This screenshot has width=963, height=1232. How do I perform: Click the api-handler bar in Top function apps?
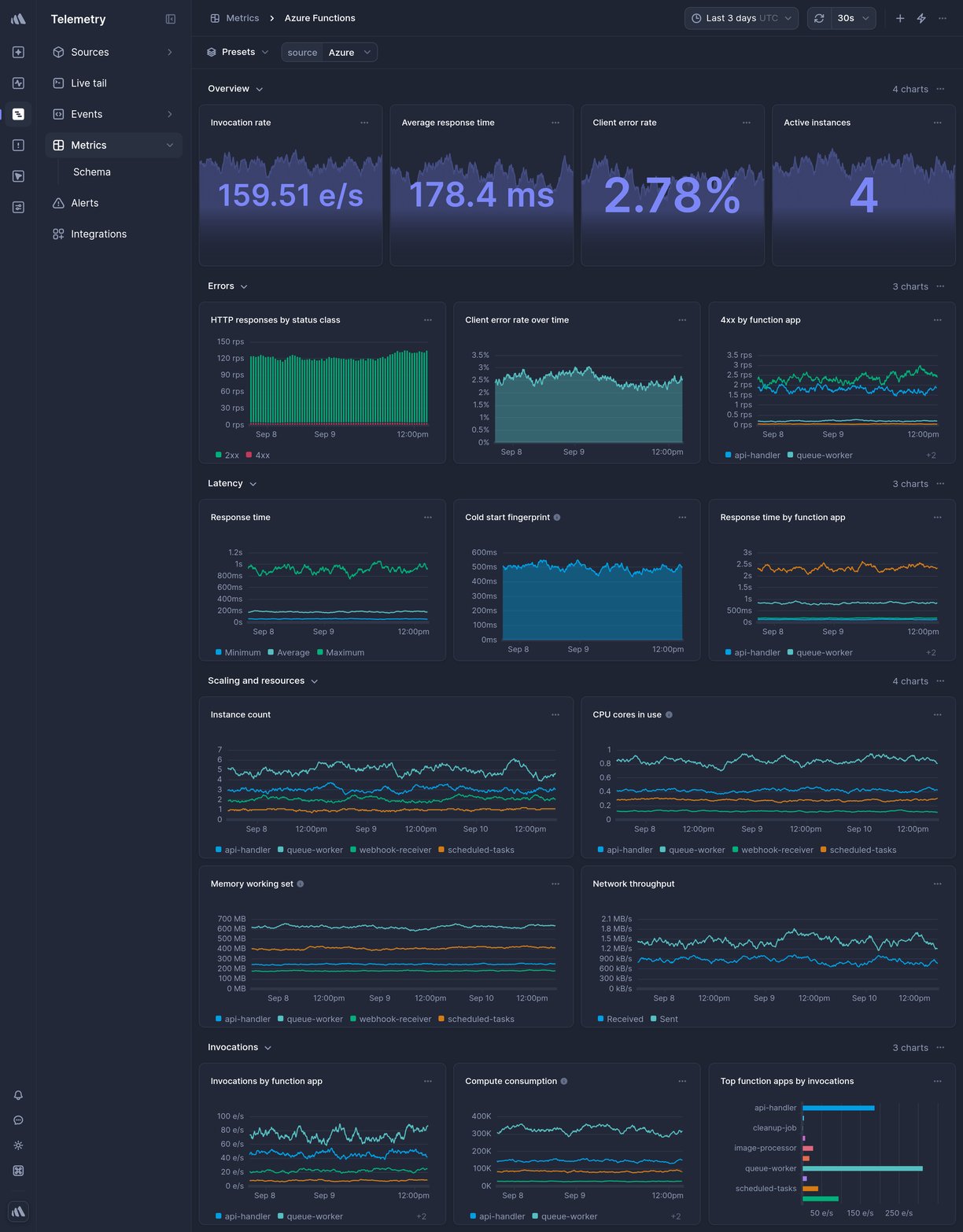(x=839, y=1108)
